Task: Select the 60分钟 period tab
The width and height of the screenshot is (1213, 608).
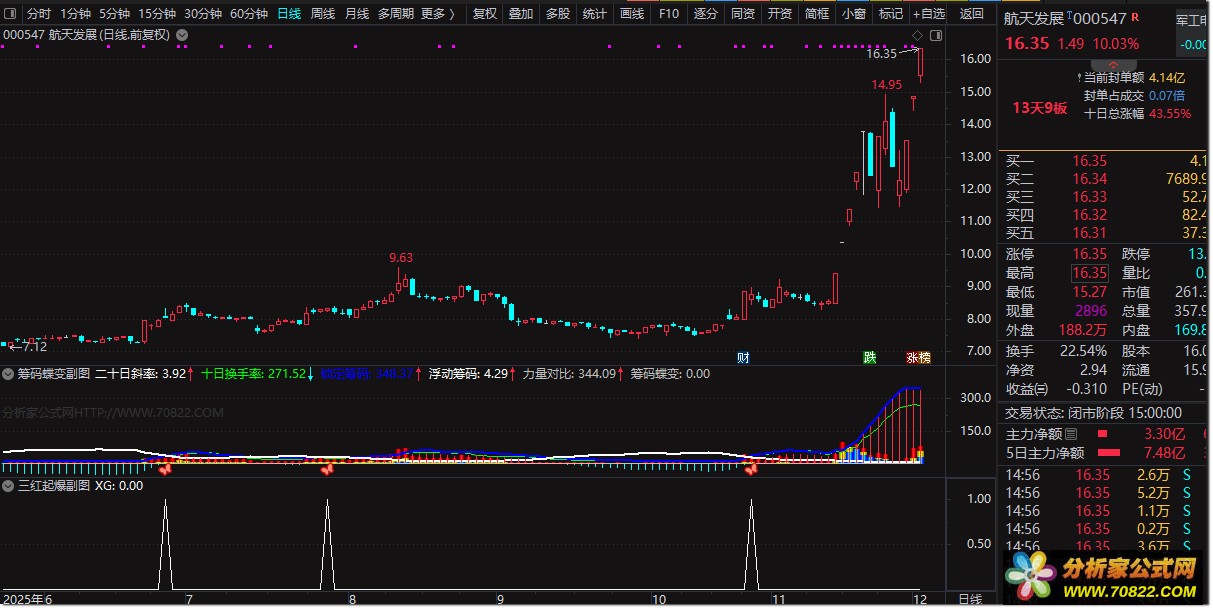Action: coord(248,14)
